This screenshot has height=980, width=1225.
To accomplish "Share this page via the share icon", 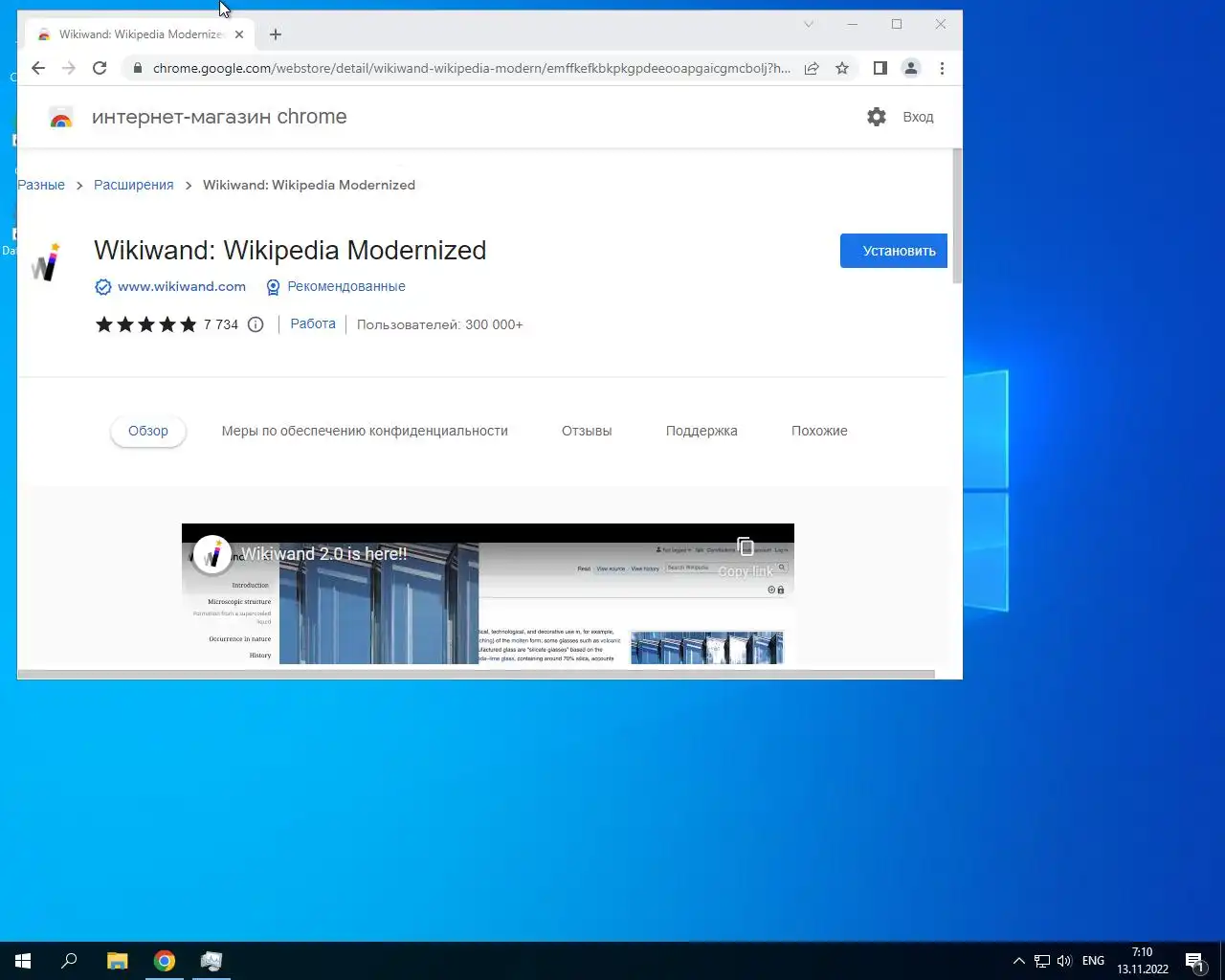I will pyautogui.click(x=812, y=68).
